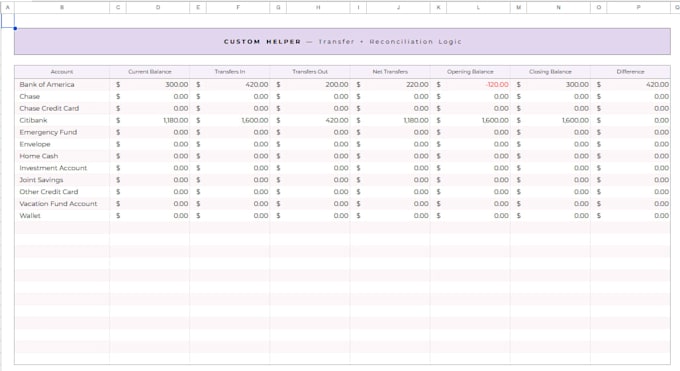Select column D header

158,7
